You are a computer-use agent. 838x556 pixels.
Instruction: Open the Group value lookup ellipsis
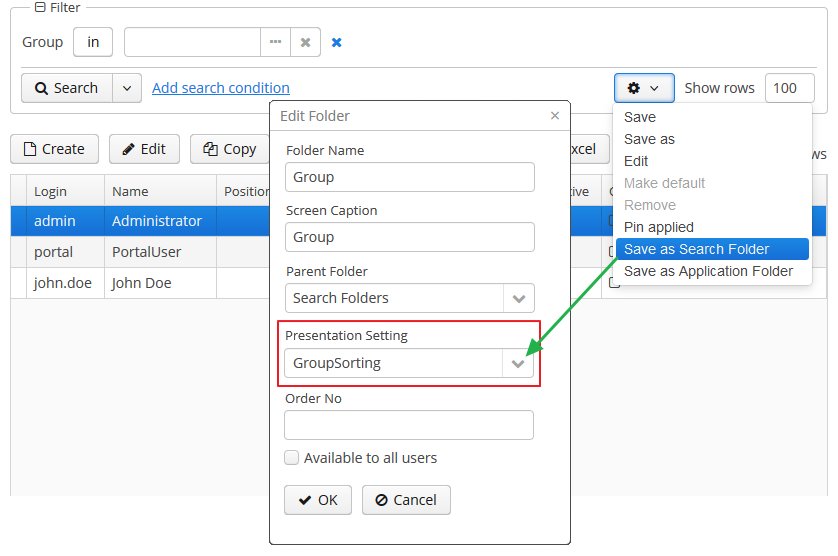(x=275, y=42)
